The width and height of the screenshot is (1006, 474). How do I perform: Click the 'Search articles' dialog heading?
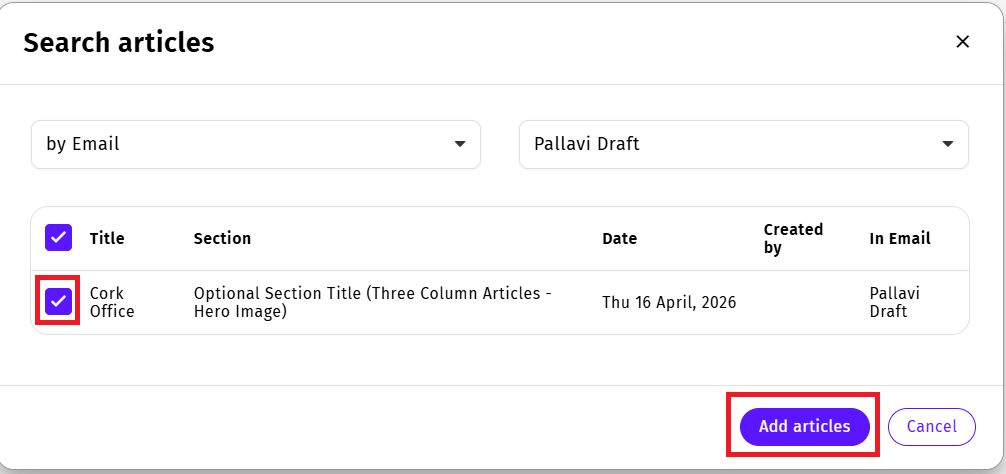pos(118,42)
